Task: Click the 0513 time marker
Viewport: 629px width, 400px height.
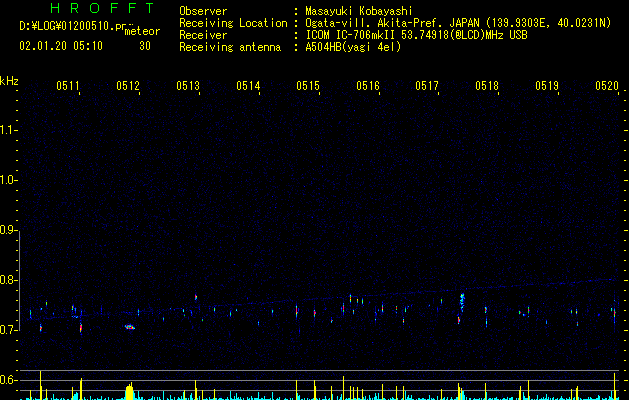Action: pos(188,85)
